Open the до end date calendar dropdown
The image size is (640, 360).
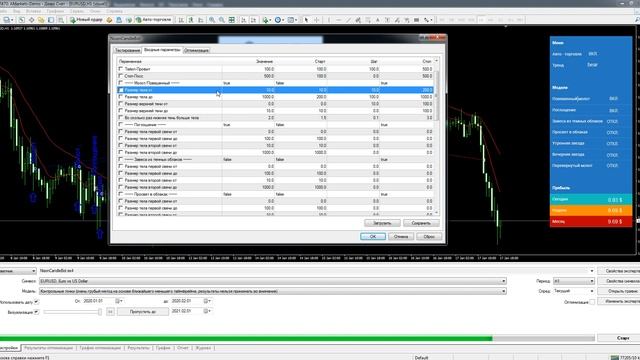point(208,301)
